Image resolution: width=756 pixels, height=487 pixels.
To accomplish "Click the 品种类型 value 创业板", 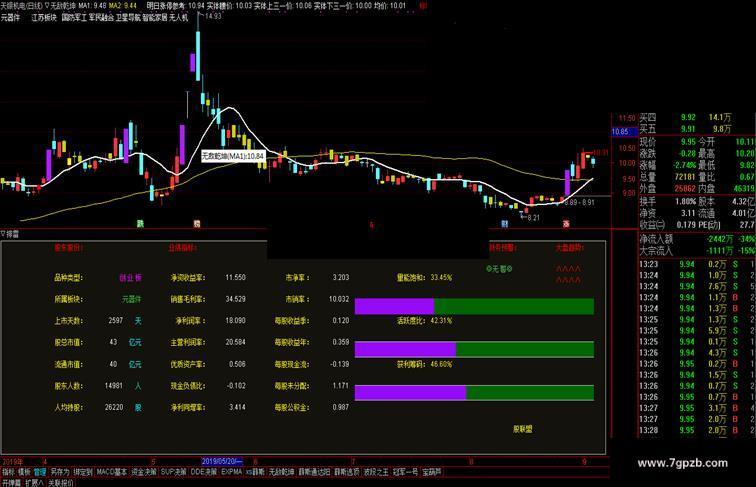I will (130, 278).
